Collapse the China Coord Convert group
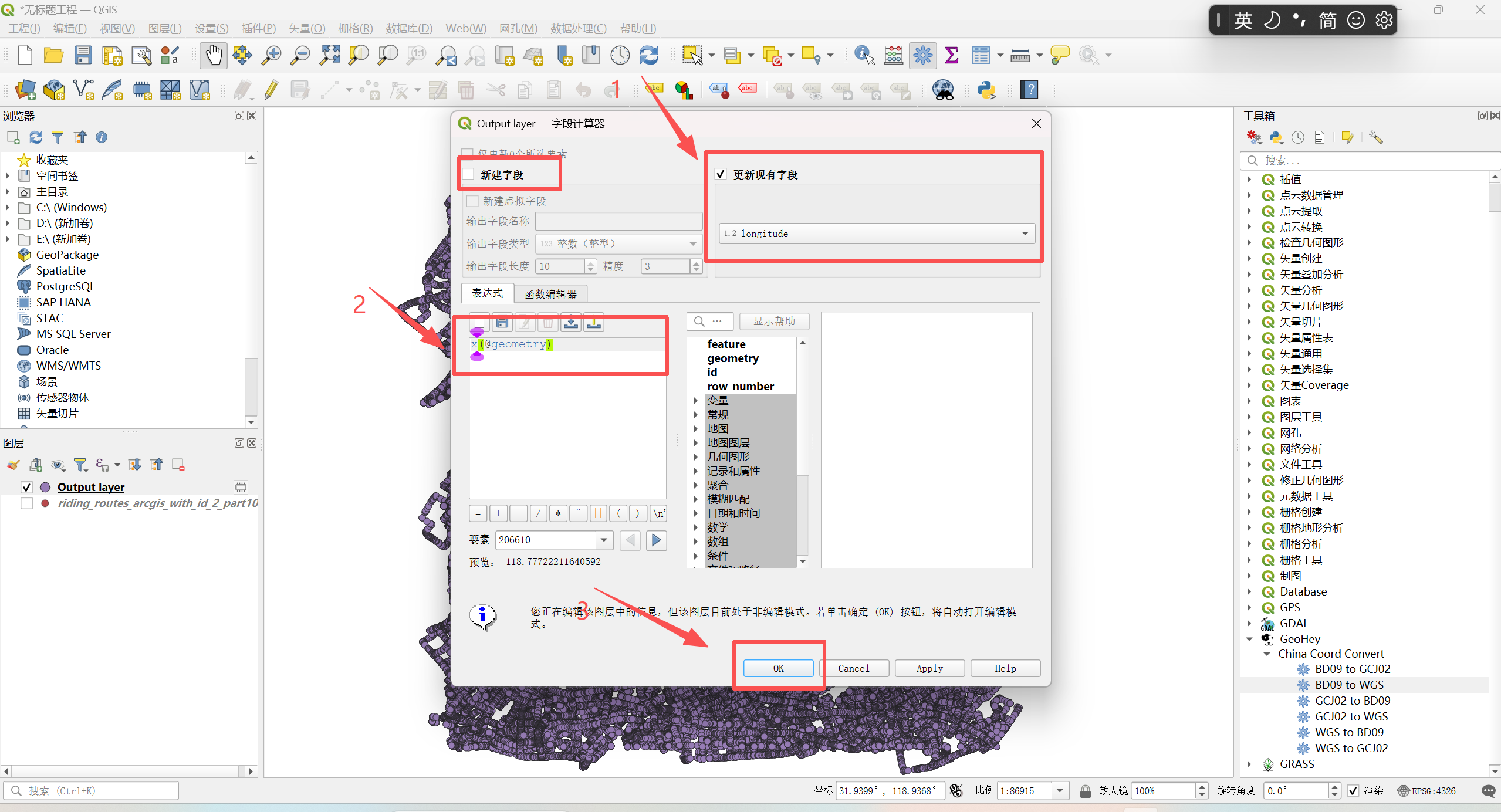The width and height of the screenshot is (1501, 812). click(x=1267, y=654)
